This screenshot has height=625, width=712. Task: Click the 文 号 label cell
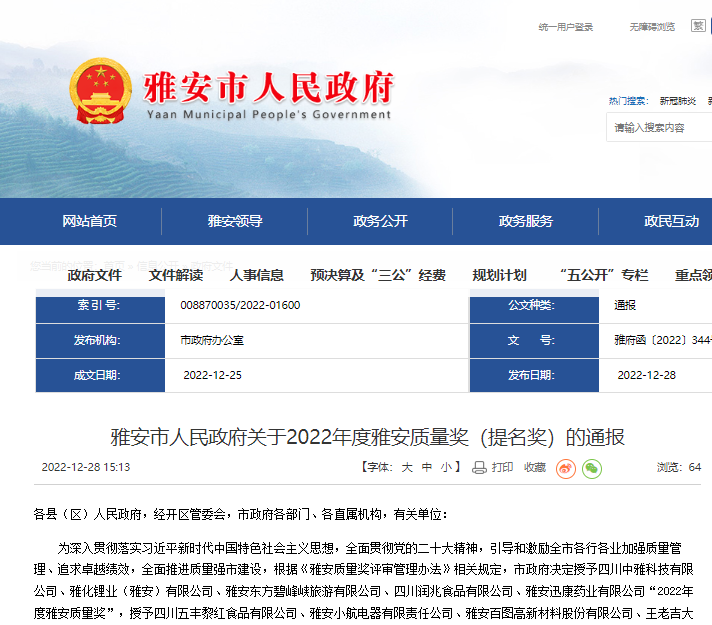(x=534, y=341)
